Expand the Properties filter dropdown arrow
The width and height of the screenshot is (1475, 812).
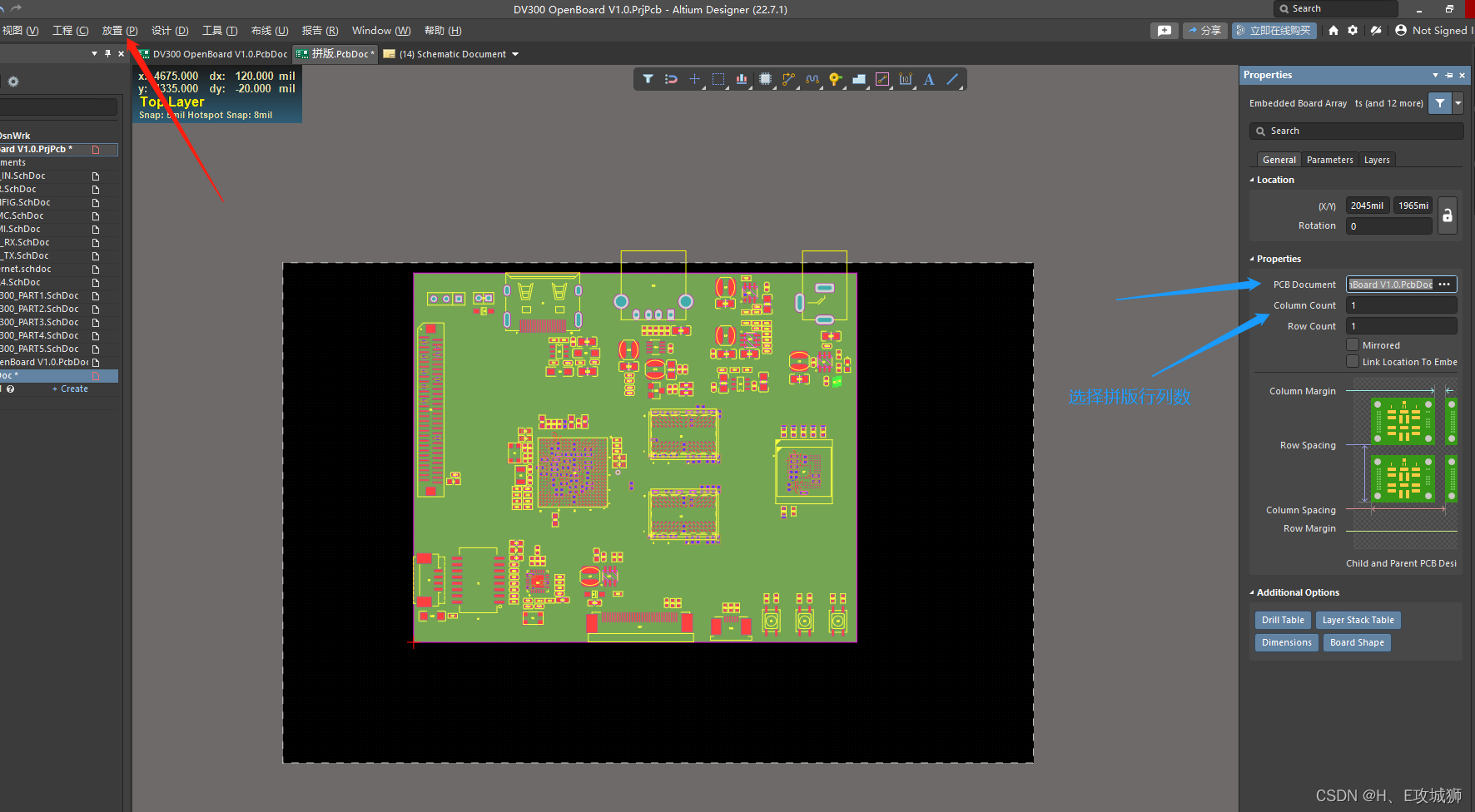[1458, 103]
